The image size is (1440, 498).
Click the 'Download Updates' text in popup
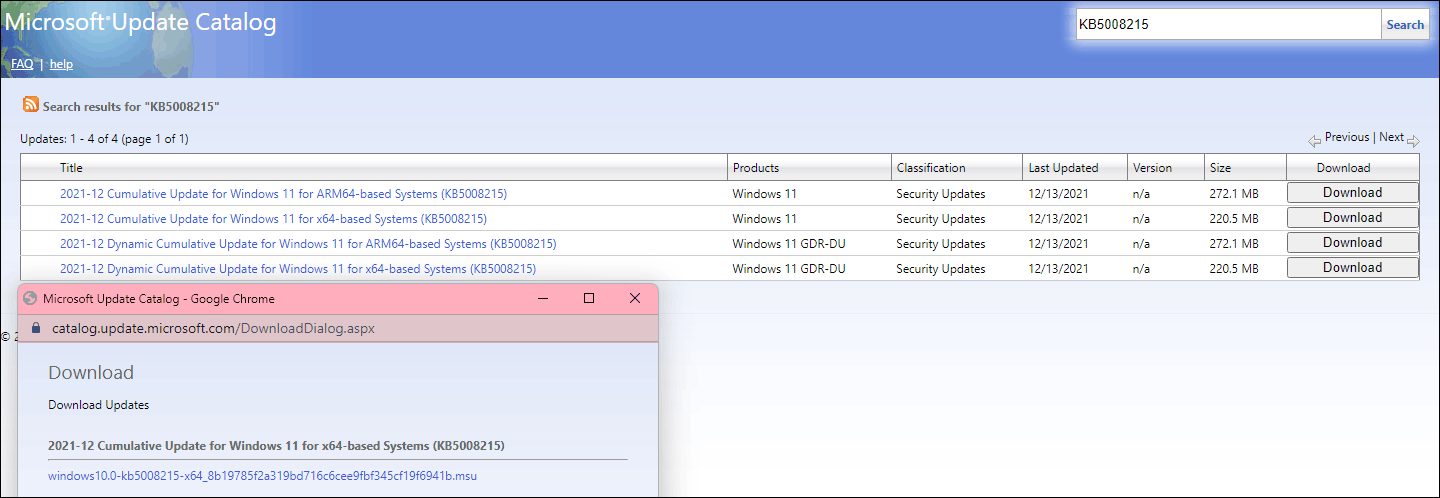tap(99, 405)
